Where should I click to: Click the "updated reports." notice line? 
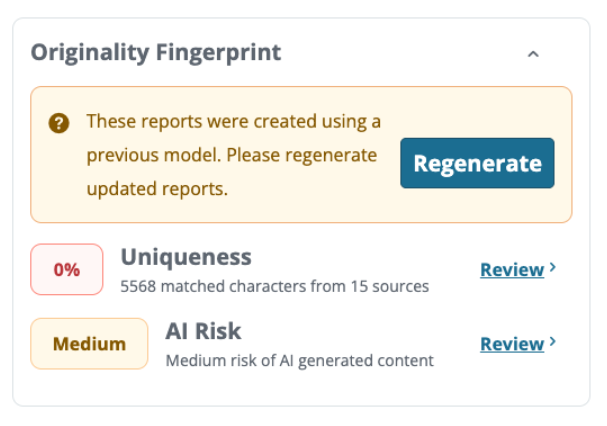pyautogui.click(x=157, y=189)
